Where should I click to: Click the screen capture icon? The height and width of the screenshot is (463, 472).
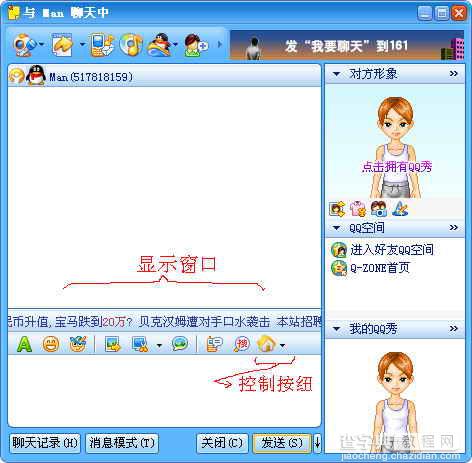point(140,344)
